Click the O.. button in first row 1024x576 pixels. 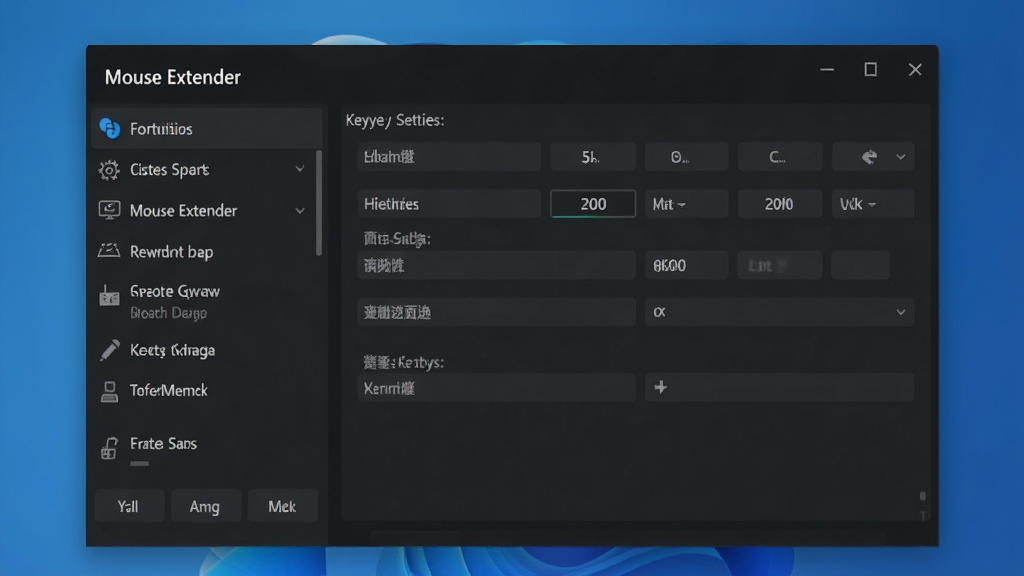coord(686,157)
